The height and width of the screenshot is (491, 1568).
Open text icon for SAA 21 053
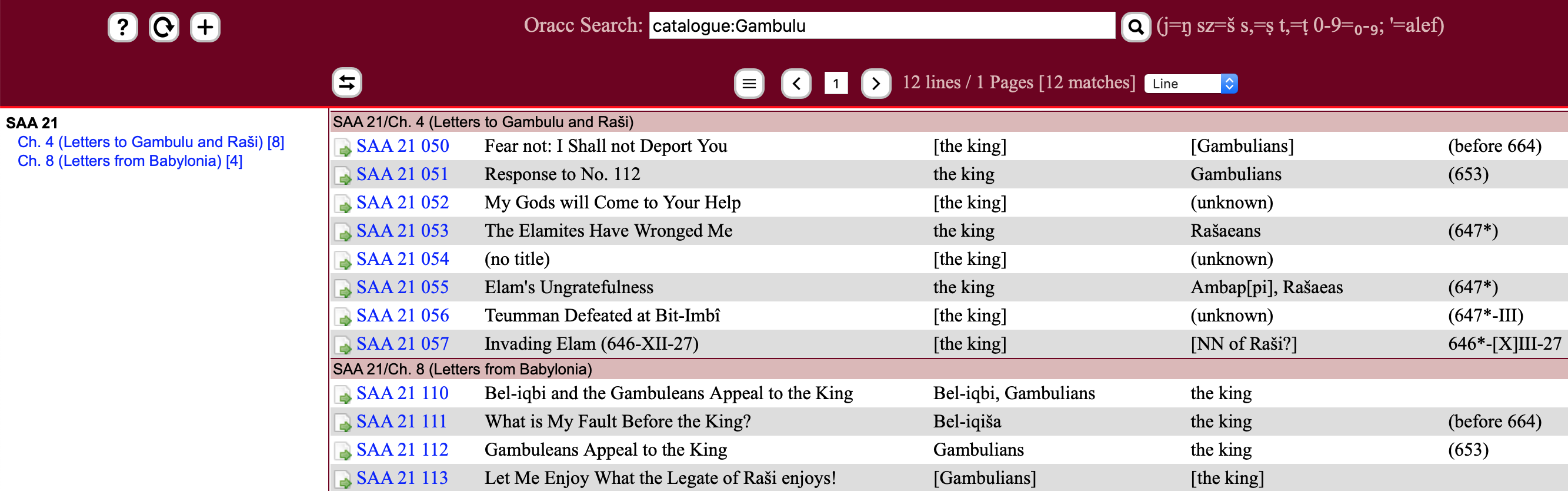tap(343, 231)
